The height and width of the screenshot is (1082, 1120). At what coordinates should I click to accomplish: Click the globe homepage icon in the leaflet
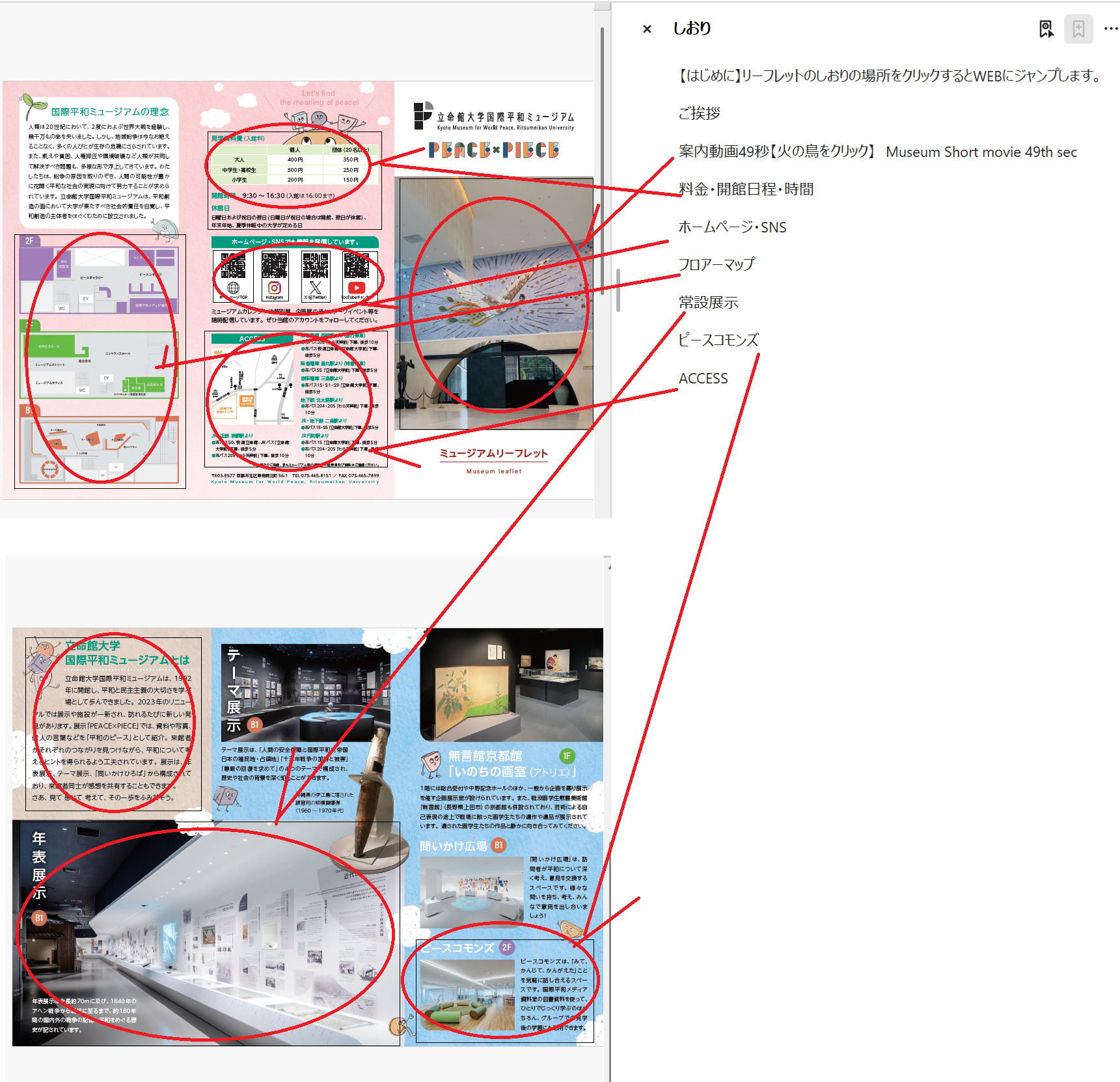(x=233, y=288)
